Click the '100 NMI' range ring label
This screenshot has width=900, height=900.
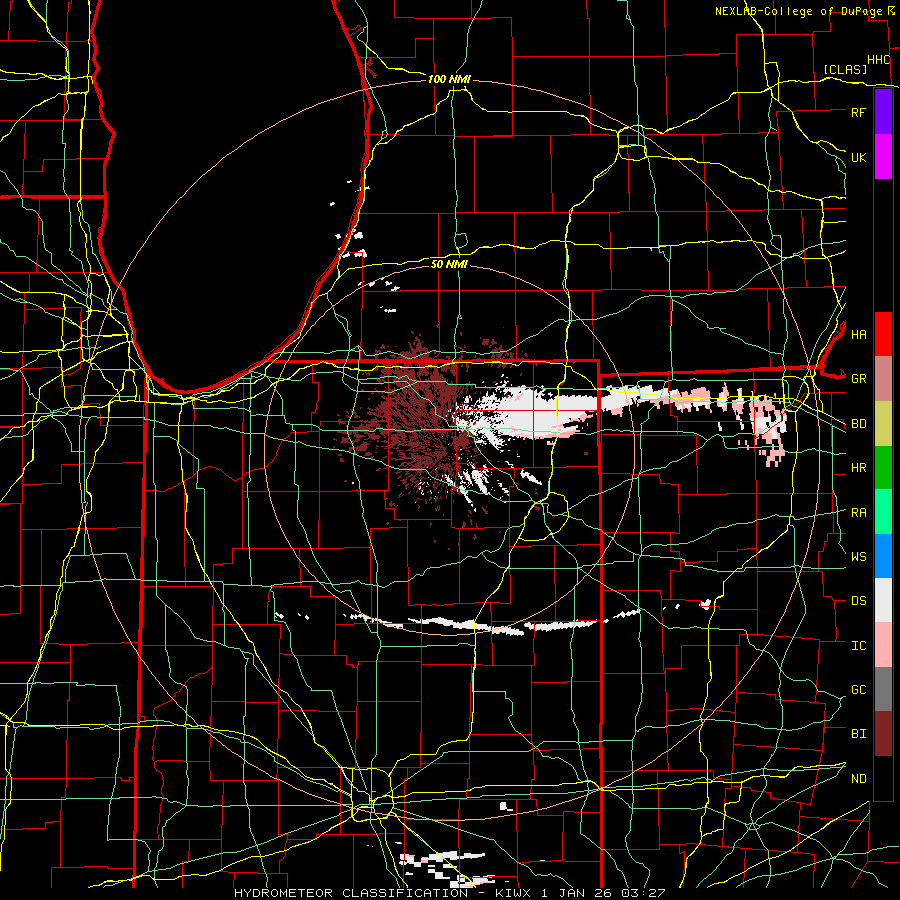coord(449,79)
